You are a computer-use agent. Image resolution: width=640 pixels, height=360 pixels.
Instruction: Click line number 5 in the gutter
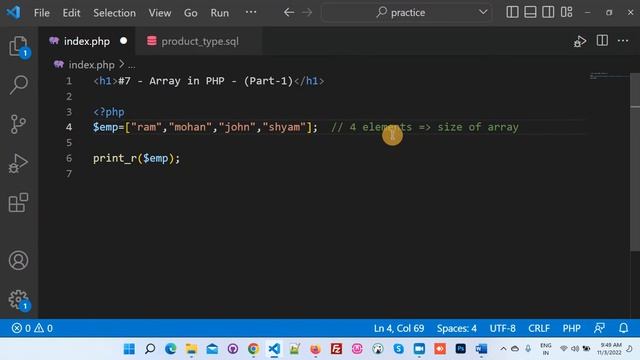coord(69,143)
